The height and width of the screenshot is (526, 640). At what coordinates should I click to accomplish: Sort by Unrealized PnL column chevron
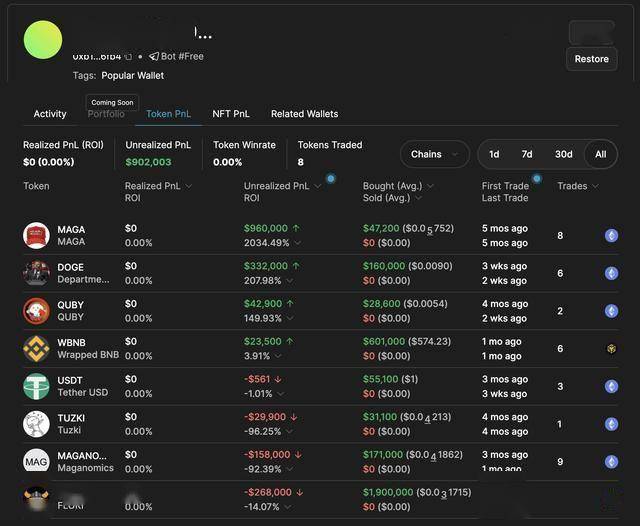point(318,186)
